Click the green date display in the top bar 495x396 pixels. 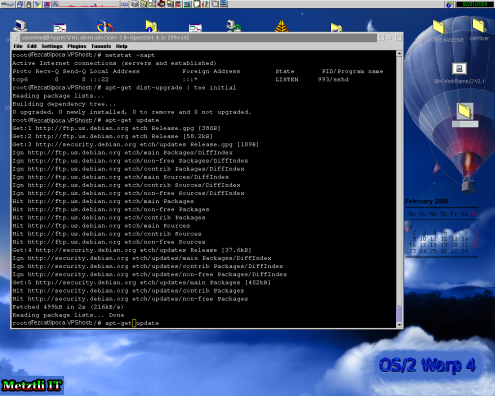tap(475, 4)
